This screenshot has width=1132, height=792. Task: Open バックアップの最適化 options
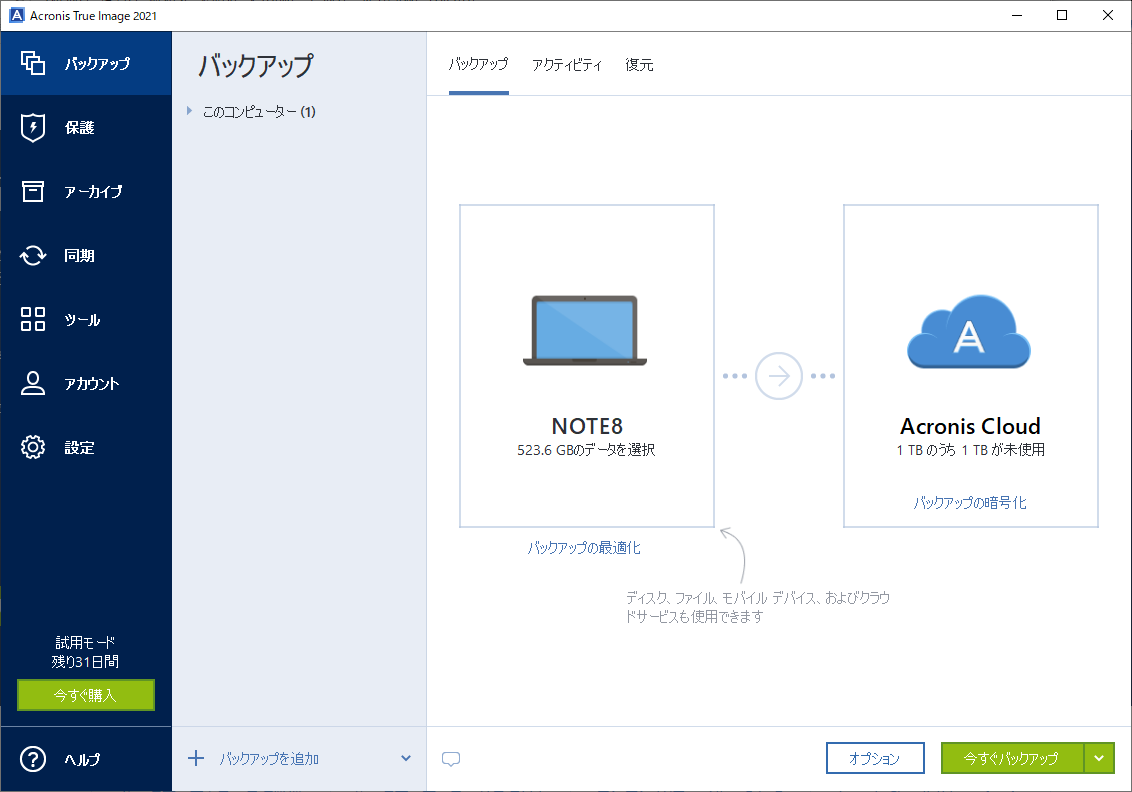point(586,547)
